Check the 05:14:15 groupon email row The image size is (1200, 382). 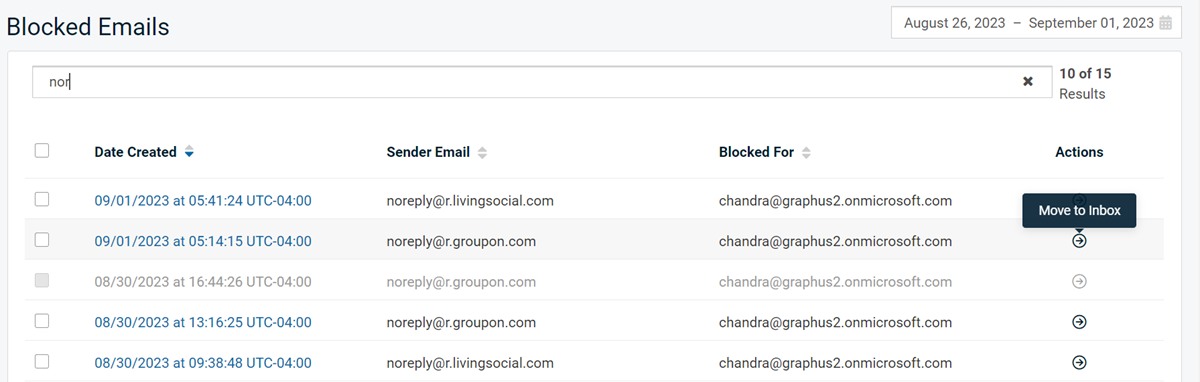(x=42, y=240)
